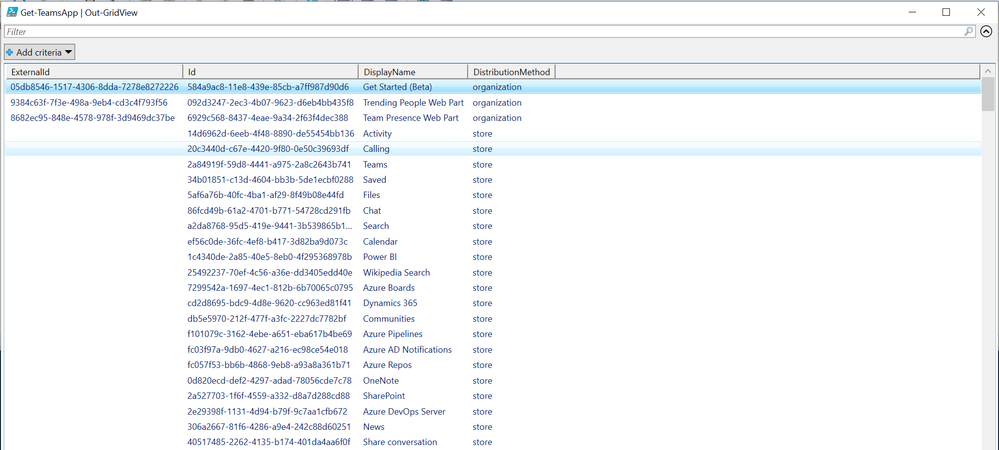The height and width of the screenshot is (450, 999).
Task: Select the Azure AD Notifications row
Action: [x=493, y=350]
